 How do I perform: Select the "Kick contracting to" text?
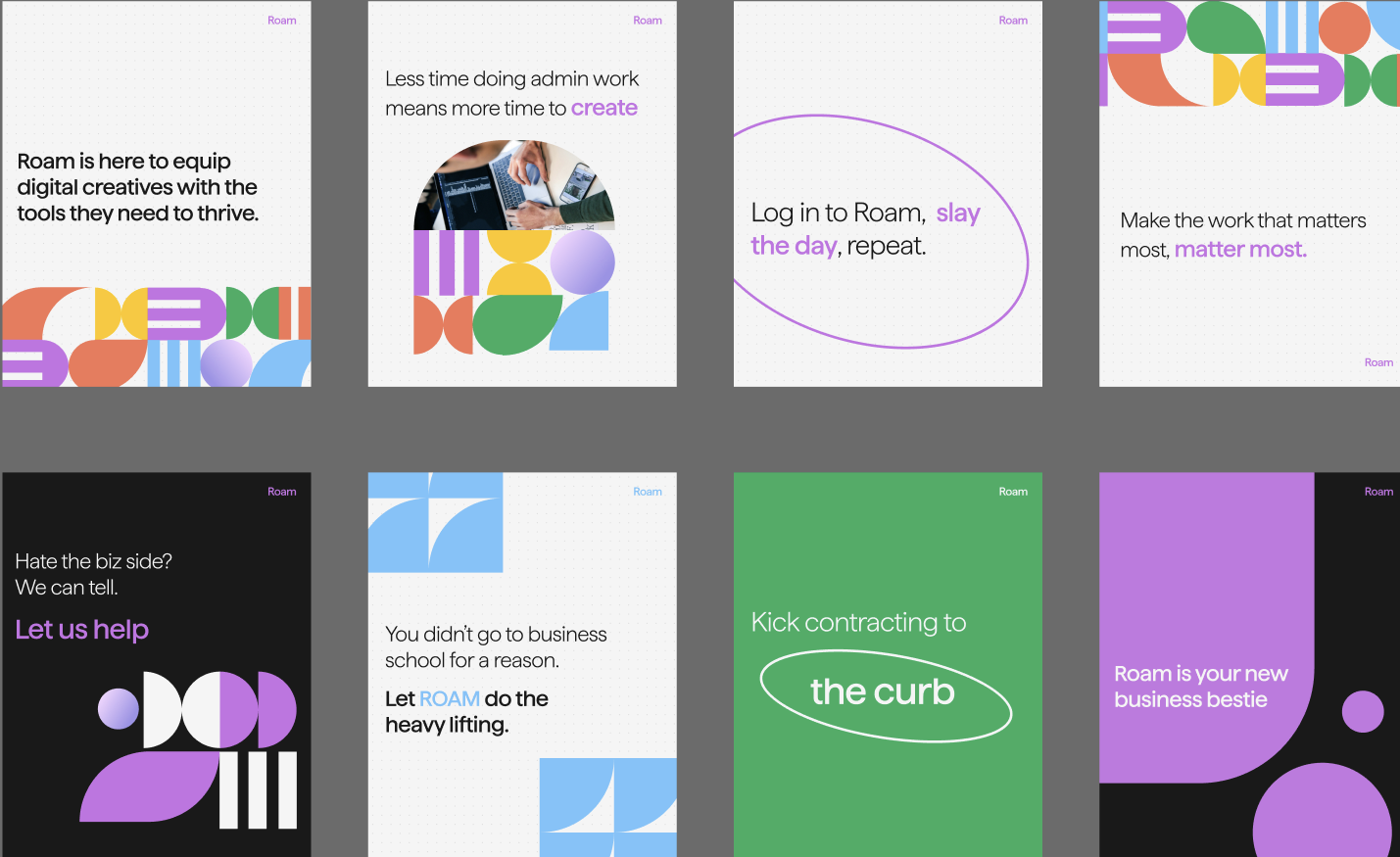click(859, 623)
